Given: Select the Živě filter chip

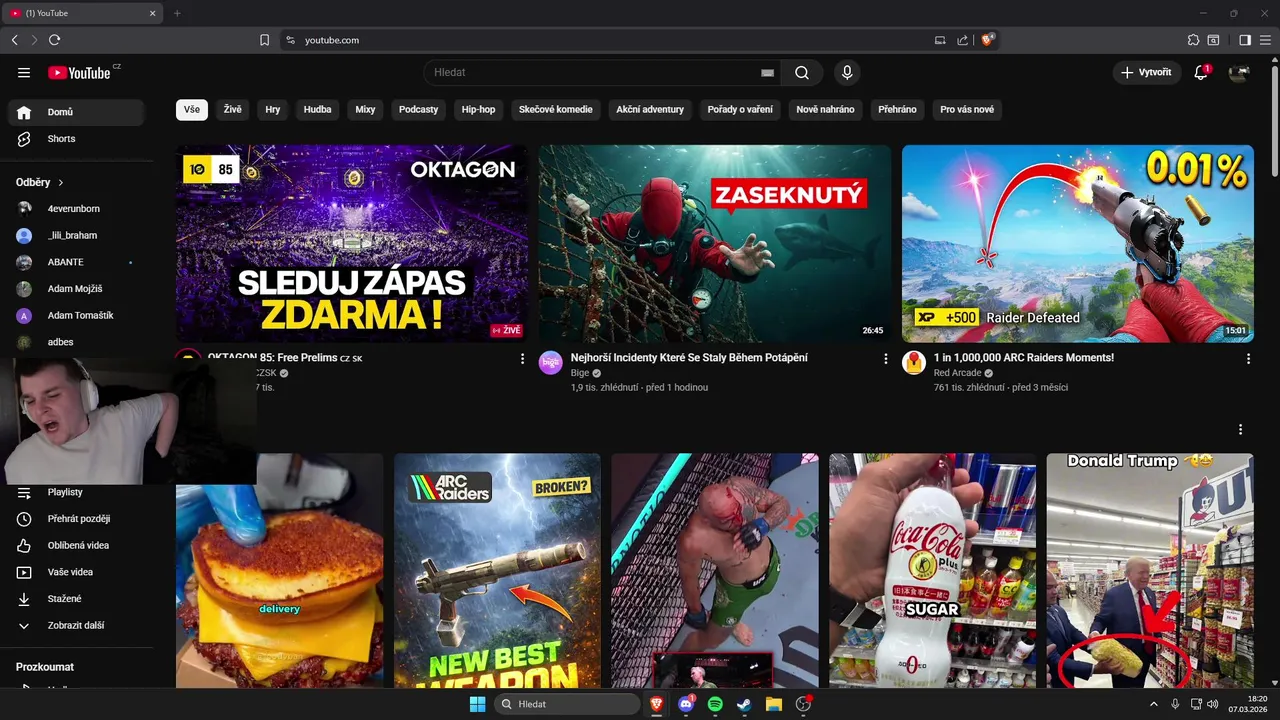Looking at the screenshot, I should pyautogui.click(x=233, y=109).
